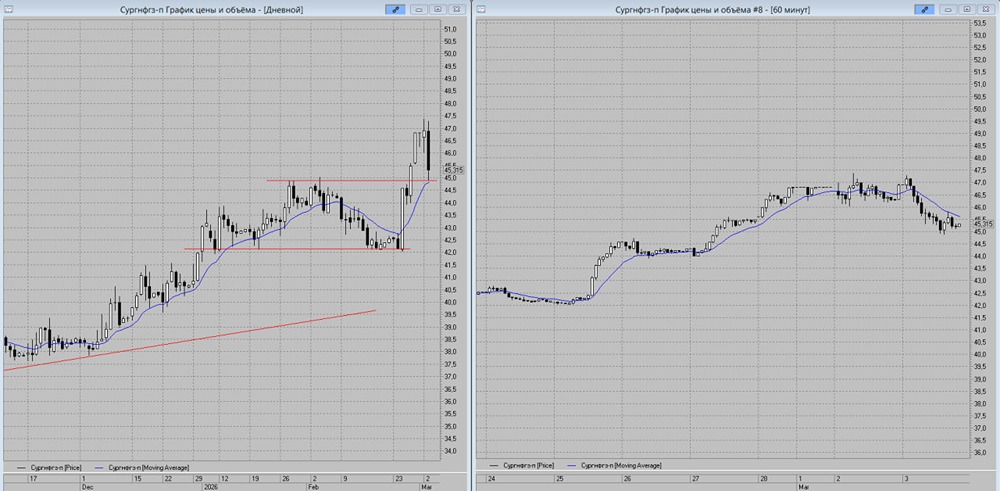Click the link/pin icon in 60-minute chart title bar
This screenshot has width=1000, height=491.
pyautogui.click(x=925, y=9)
